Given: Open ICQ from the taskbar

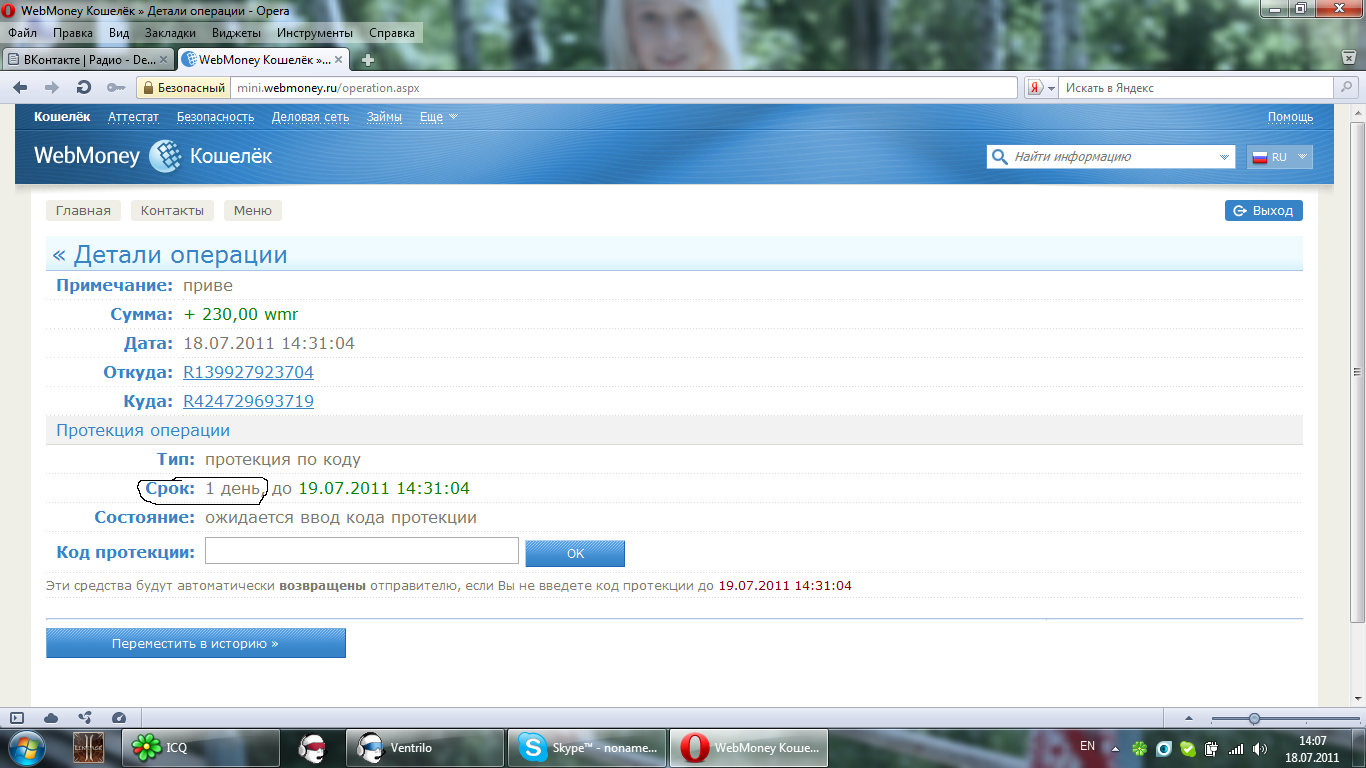Looking at the screenshot, I should pyautogui.click(x=200, y=748).
